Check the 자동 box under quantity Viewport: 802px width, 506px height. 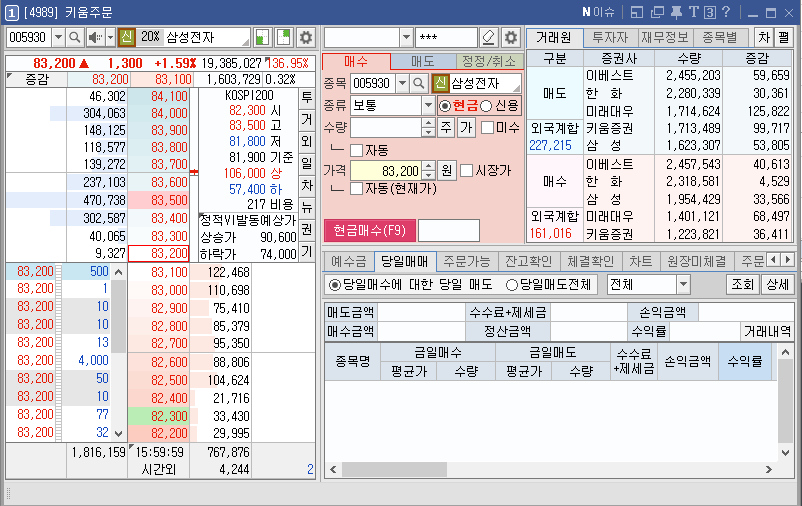point(357,150)
